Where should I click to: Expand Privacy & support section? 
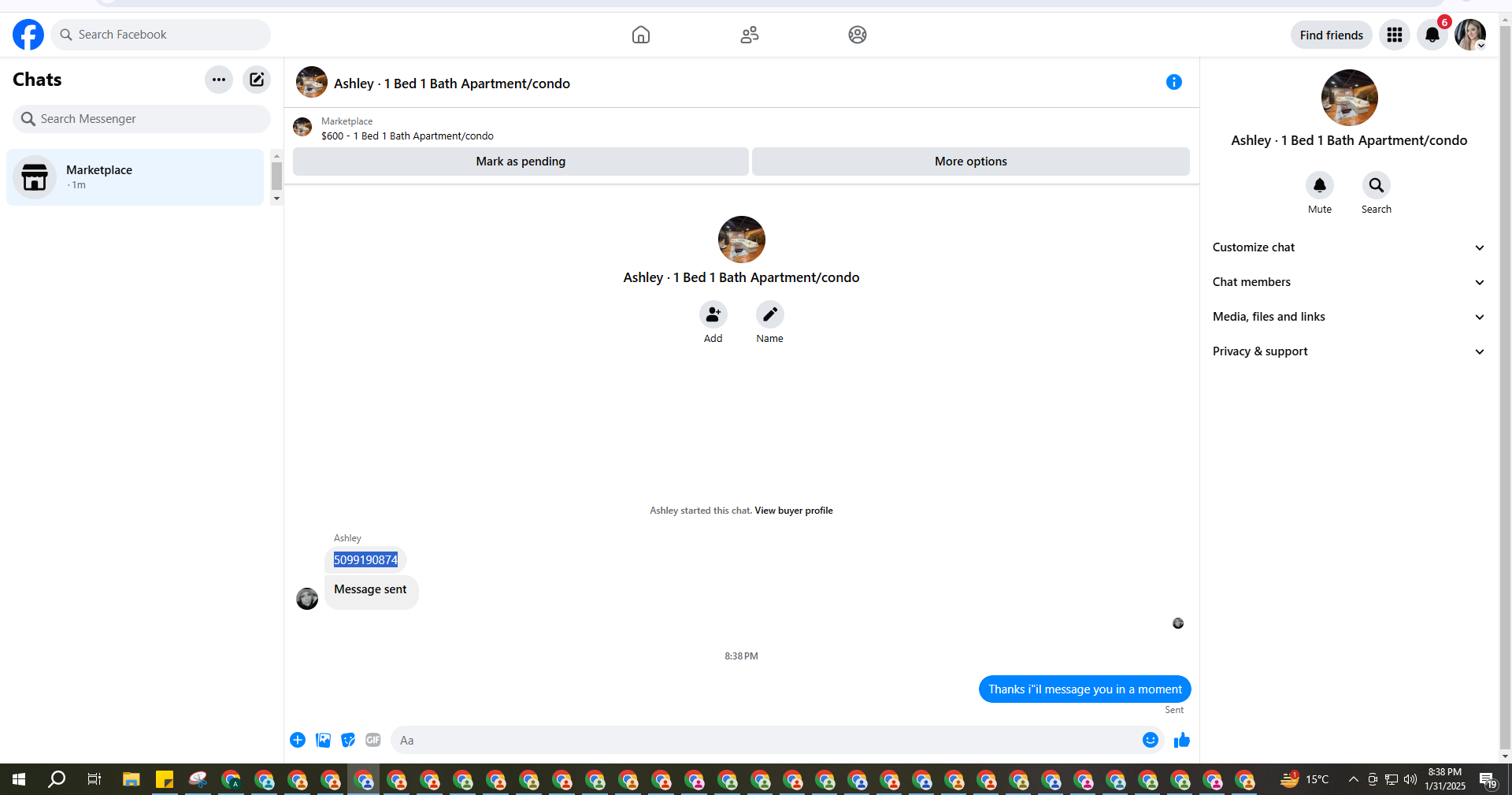click(x=1349, y=351)
